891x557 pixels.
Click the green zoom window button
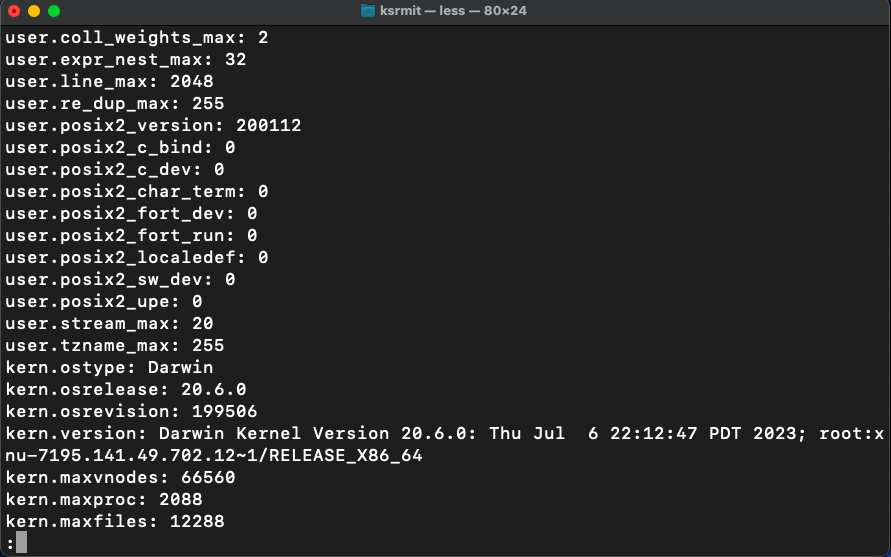(x=54, y=11)
